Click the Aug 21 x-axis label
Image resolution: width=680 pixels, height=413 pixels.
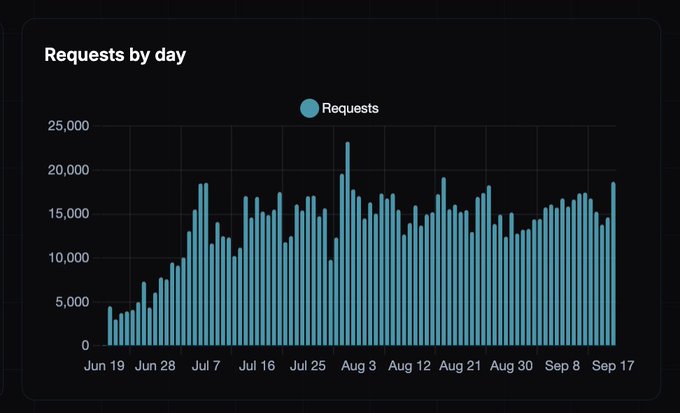point(460,366)
